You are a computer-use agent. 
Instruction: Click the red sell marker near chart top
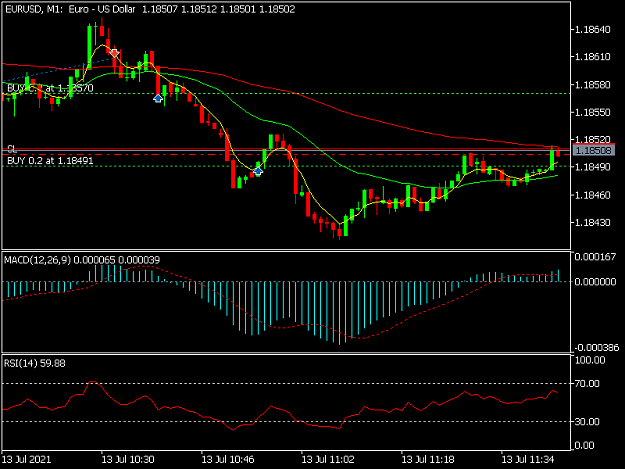[114, 53]
